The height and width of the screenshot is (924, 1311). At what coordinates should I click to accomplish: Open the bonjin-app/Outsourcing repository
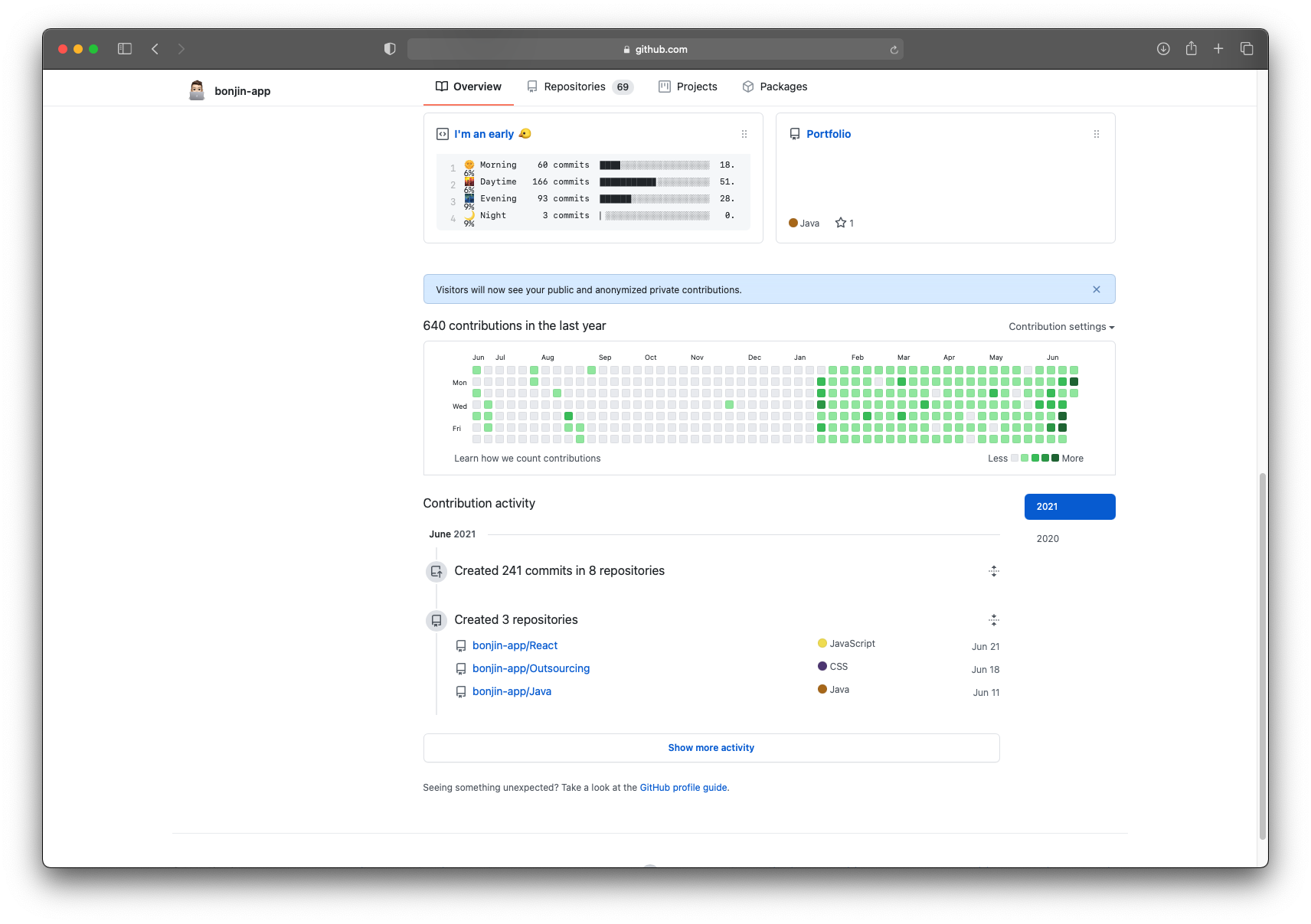point(531,668)
